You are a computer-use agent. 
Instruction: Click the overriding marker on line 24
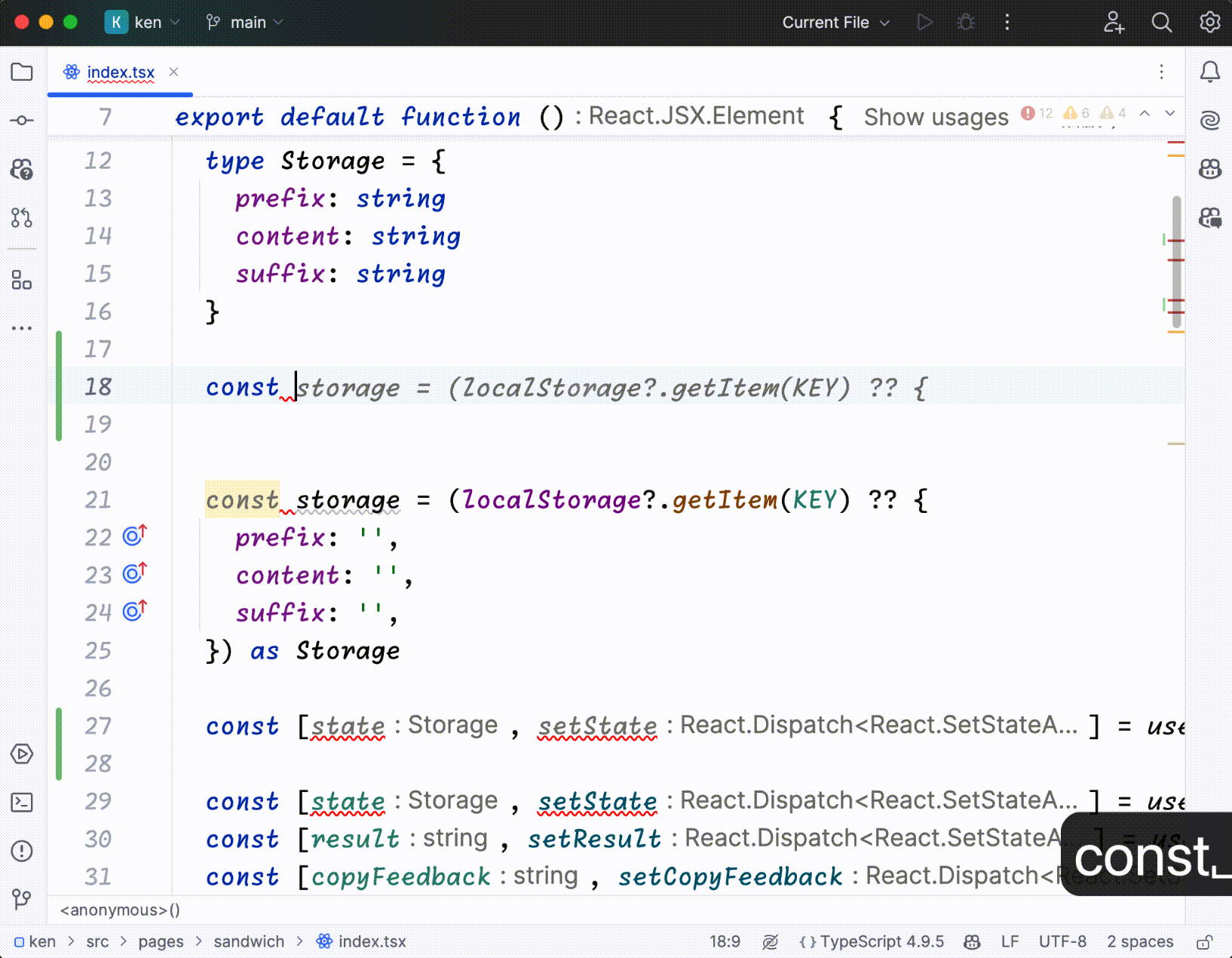(x=135, y=610)
